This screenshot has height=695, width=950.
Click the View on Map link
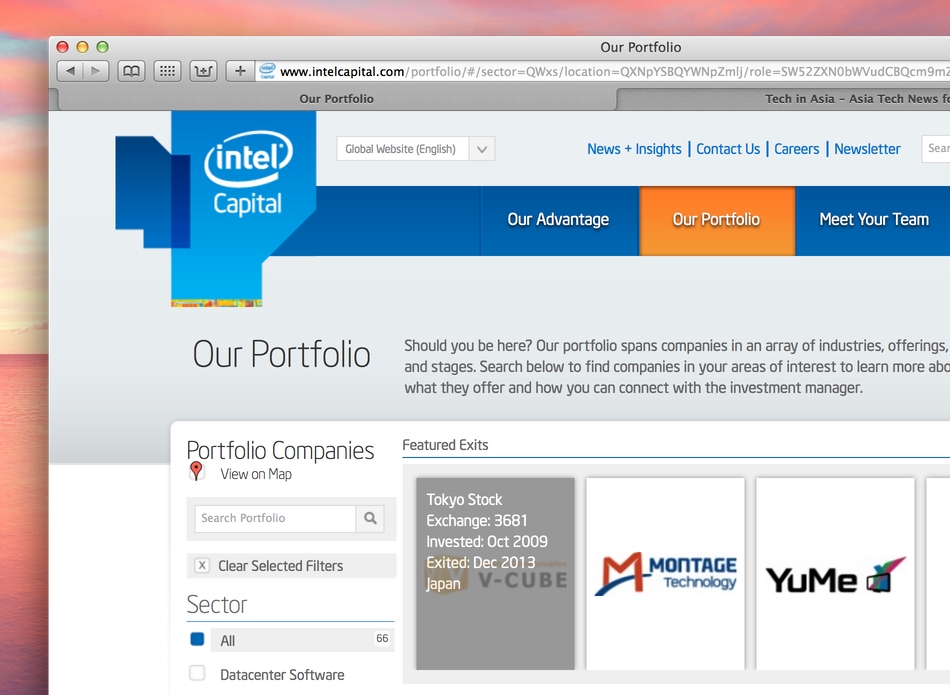pos(256,474)
